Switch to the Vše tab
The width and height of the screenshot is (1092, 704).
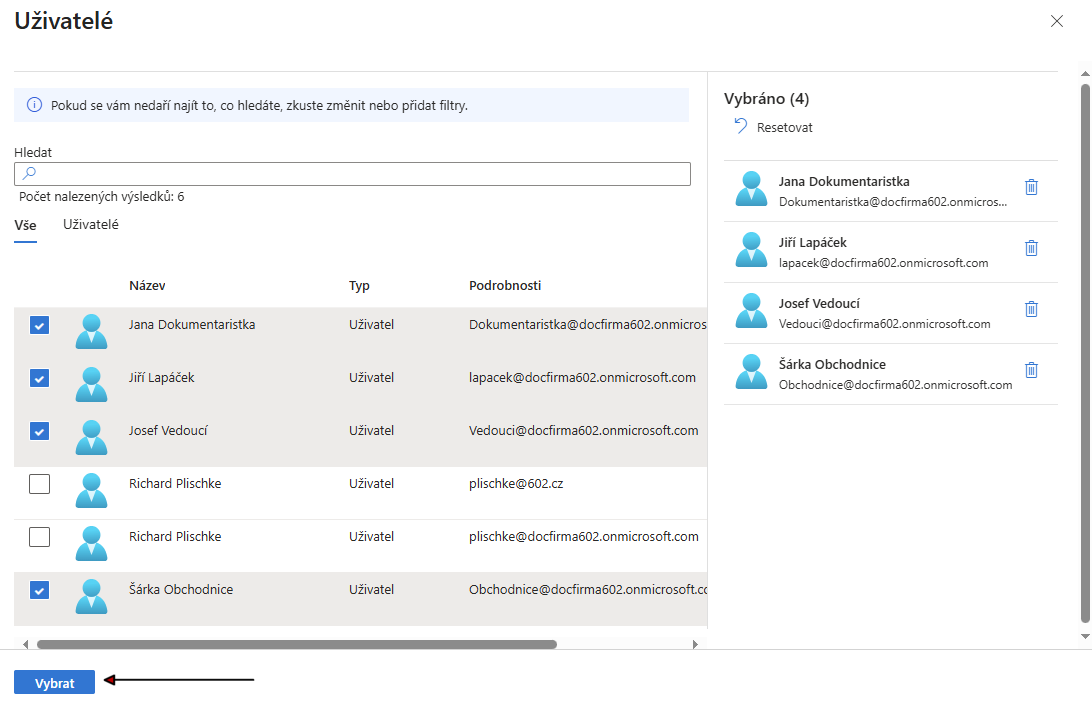[25, 226]
